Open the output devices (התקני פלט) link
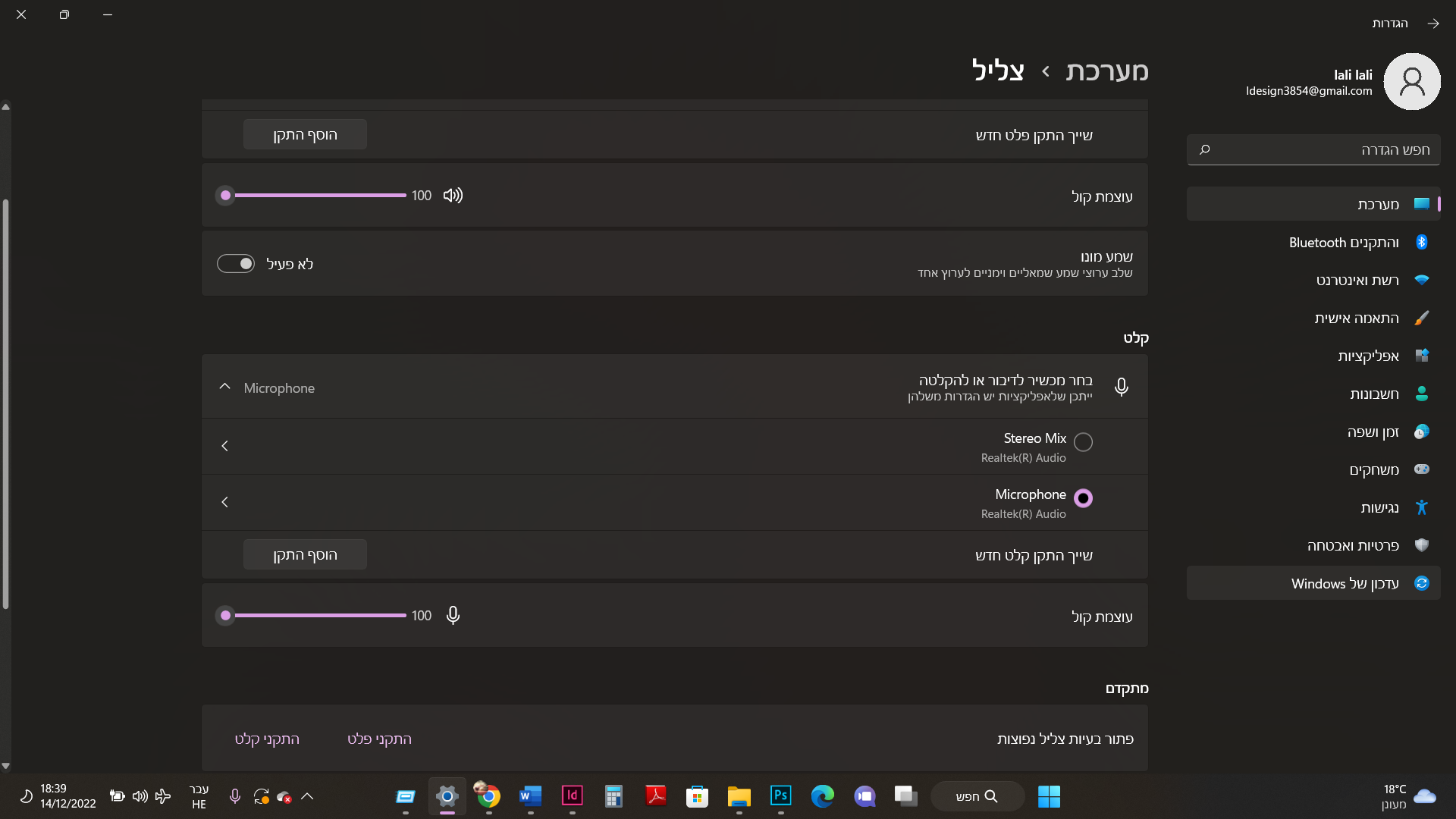 [x=379, y=739]
